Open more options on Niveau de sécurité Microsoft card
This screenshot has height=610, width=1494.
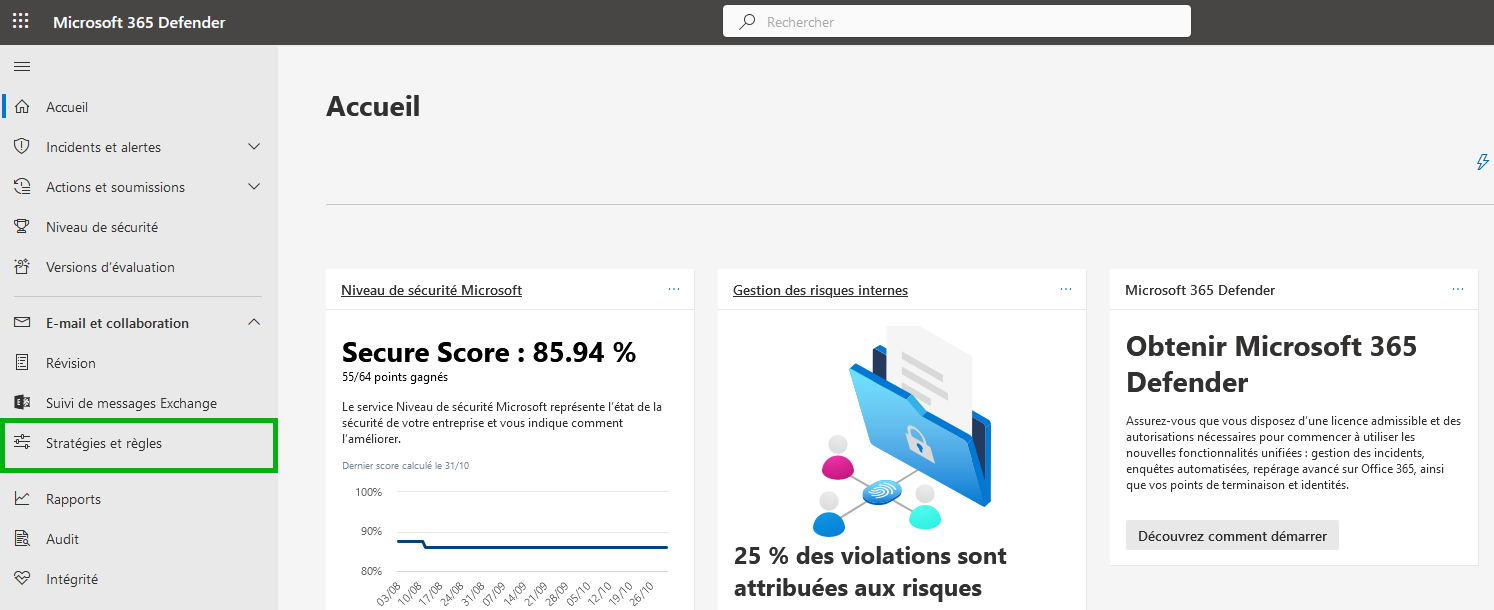point(674,289)
